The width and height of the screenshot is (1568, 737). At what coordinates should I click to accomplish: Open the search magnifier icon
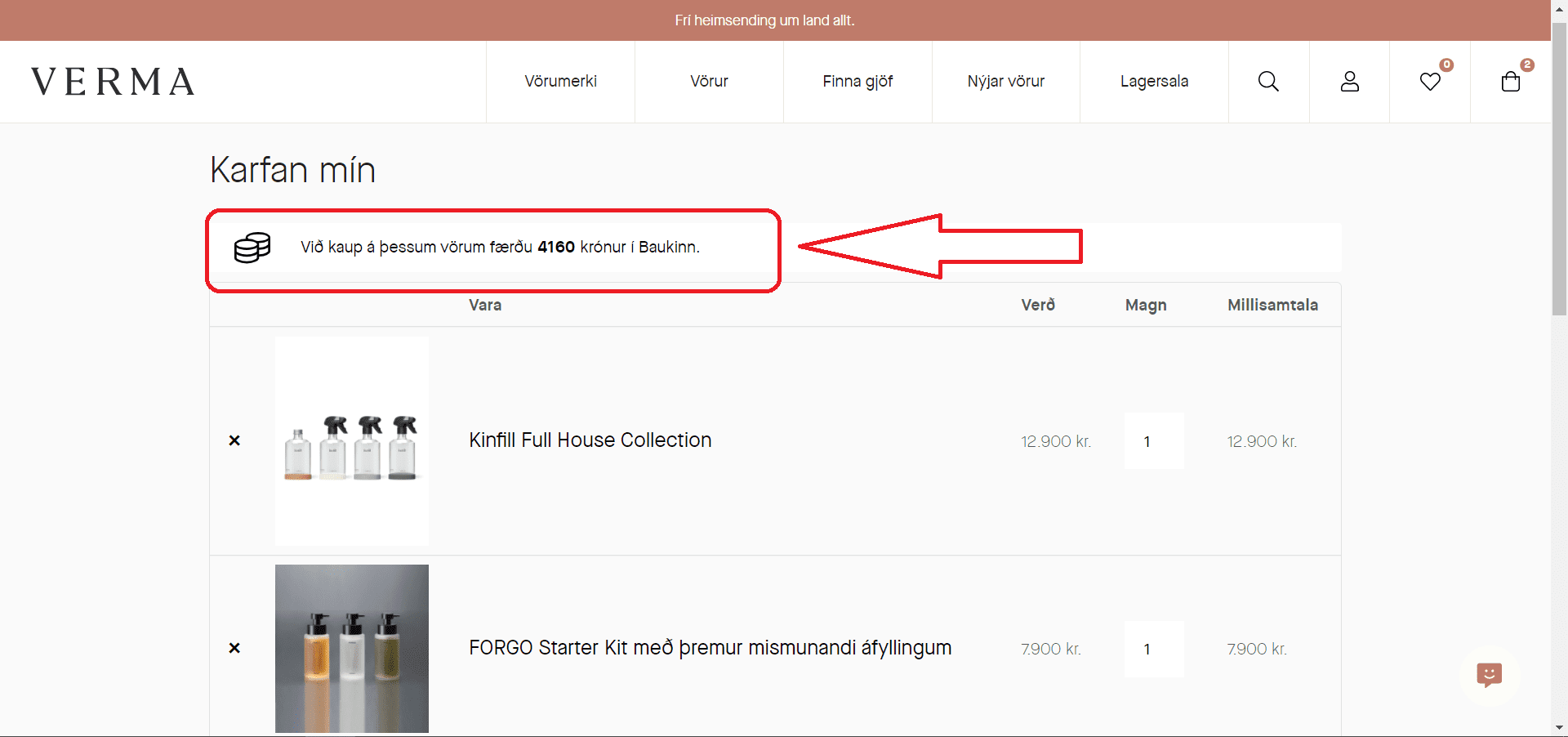pos(1268,82)
